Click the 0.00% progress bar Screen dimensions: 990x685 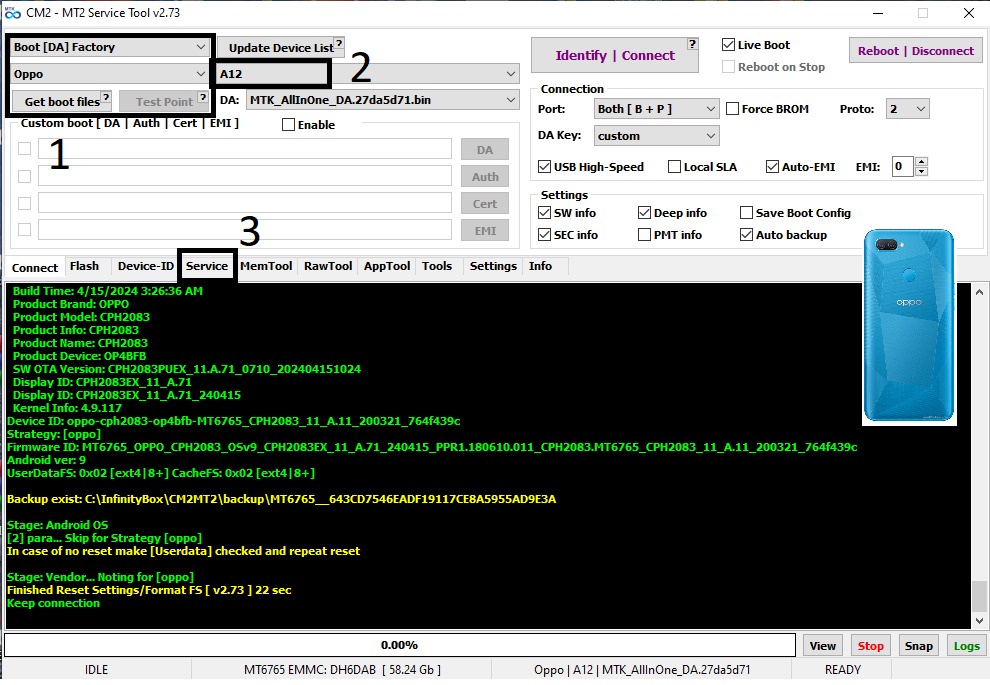coord(400,645)
